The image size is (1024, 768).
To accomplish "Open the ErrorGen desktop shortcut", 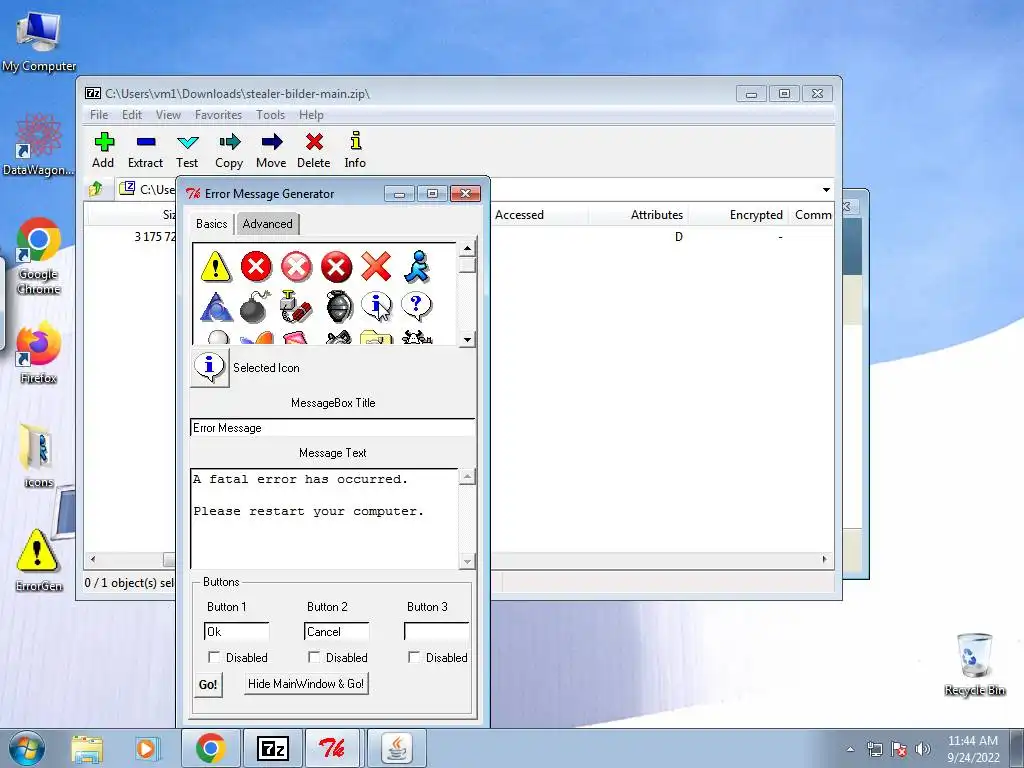I will (x=38, y=560).
